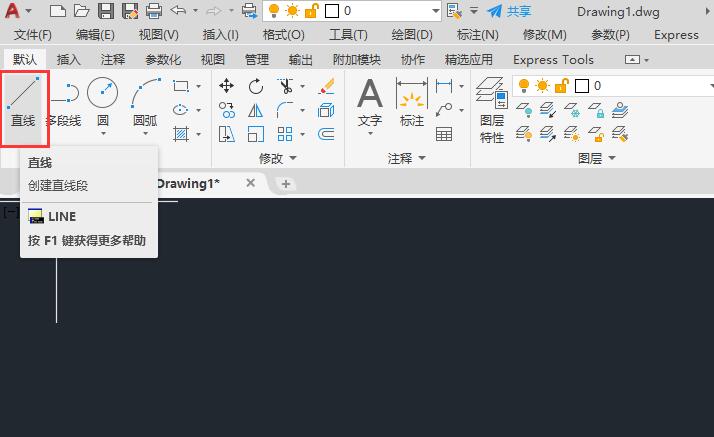Switch to Express Tools ribbon tab
Image resolution: width=714 pixels, height=437 pixels.
click(553, 59)
